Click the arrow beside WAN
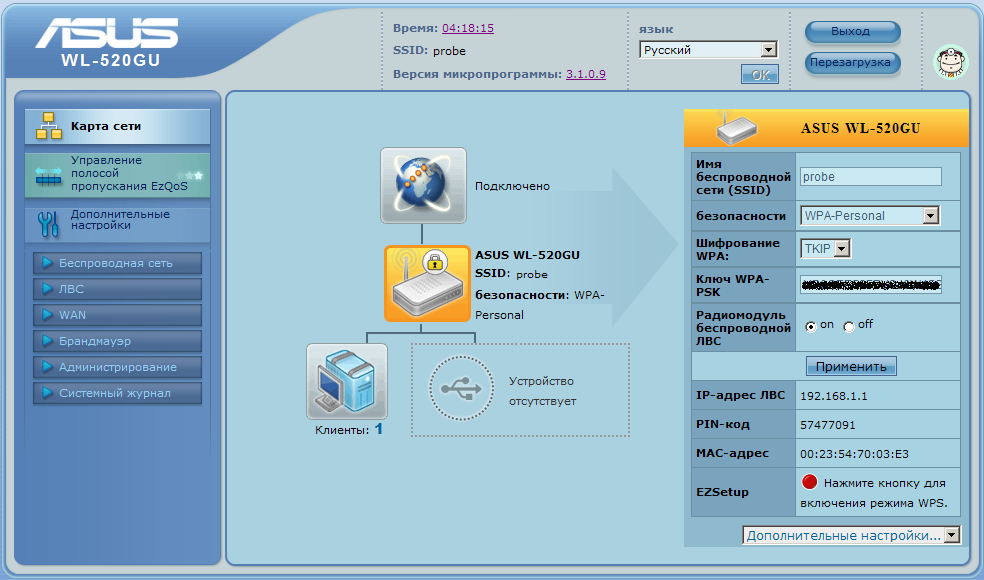The height and width of the screenshot is (580, 984). pyautogui.click(x=47, y=315)
